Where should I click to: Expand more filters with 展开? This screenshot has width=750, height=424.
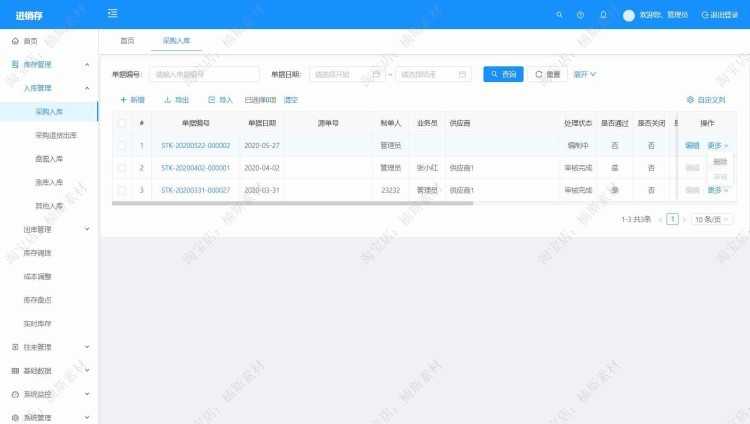pos(585,74)
